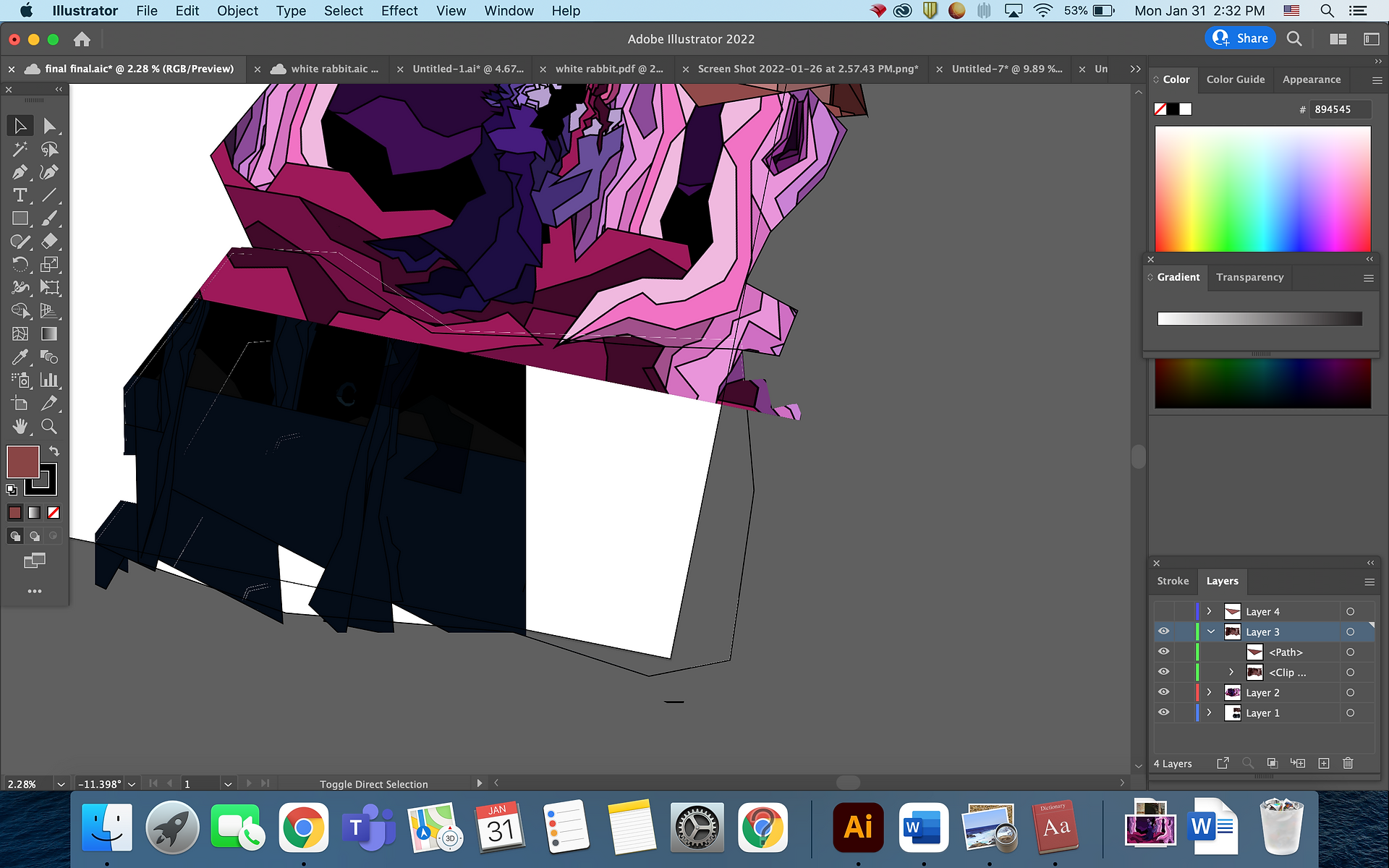Select the Direct Selection tool

pos(49,126)
